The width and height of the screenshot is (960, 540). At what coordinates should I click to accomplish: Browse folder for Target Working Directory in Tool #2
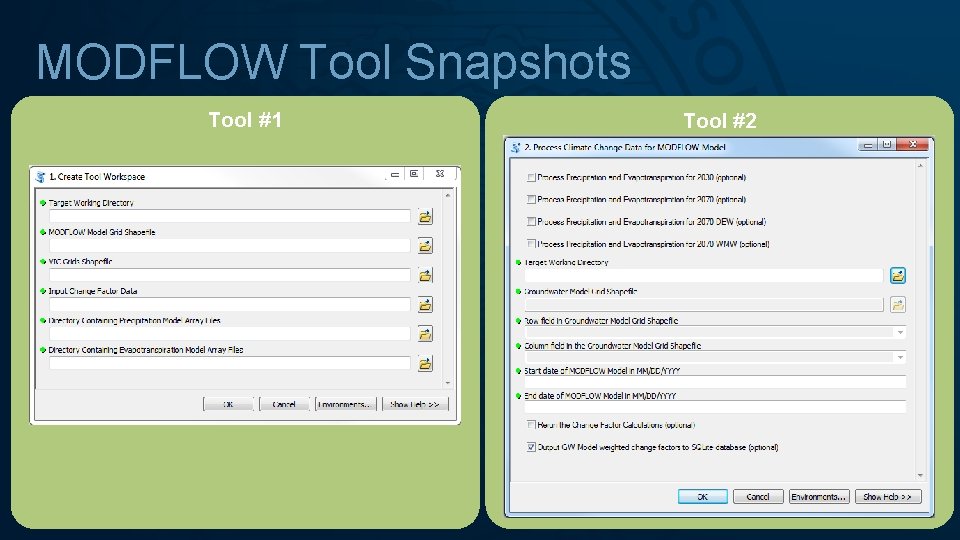898,276
